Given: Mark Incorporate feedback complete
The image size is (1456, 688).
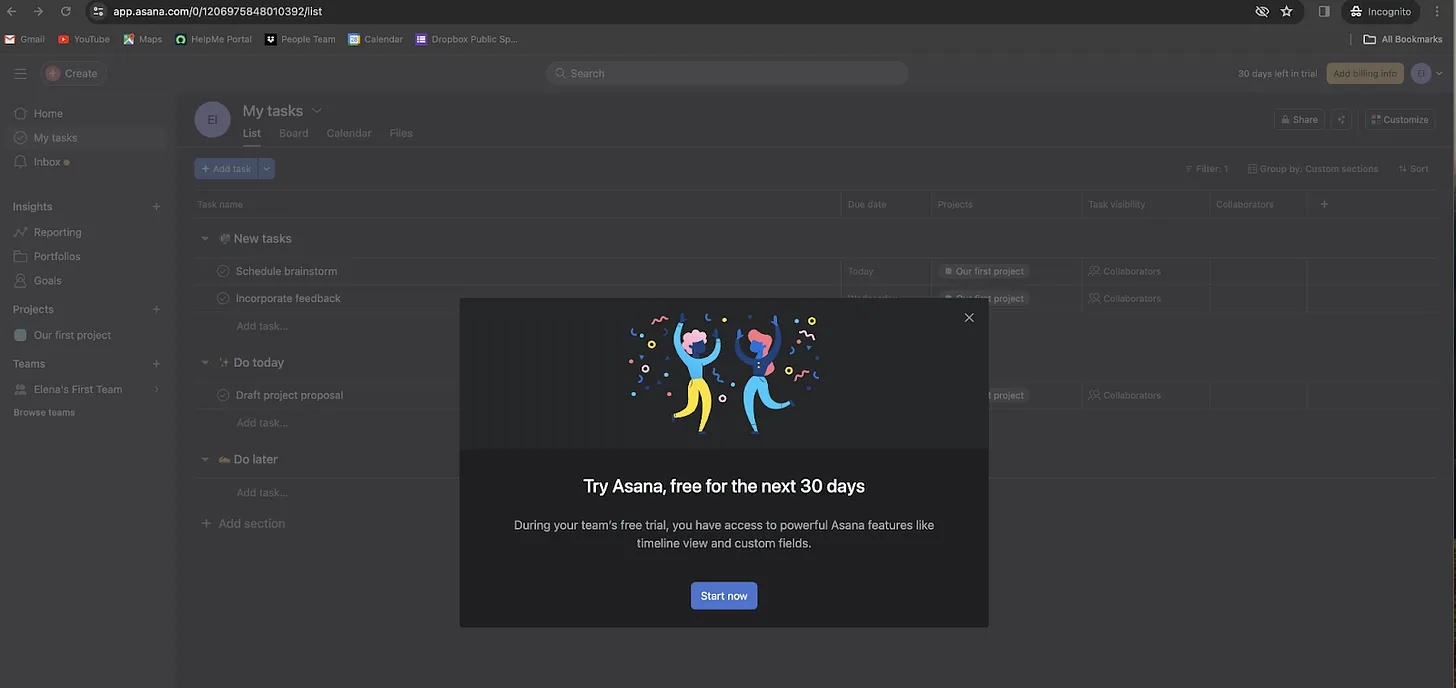Looking at the screenshot, I should point(223,299).
